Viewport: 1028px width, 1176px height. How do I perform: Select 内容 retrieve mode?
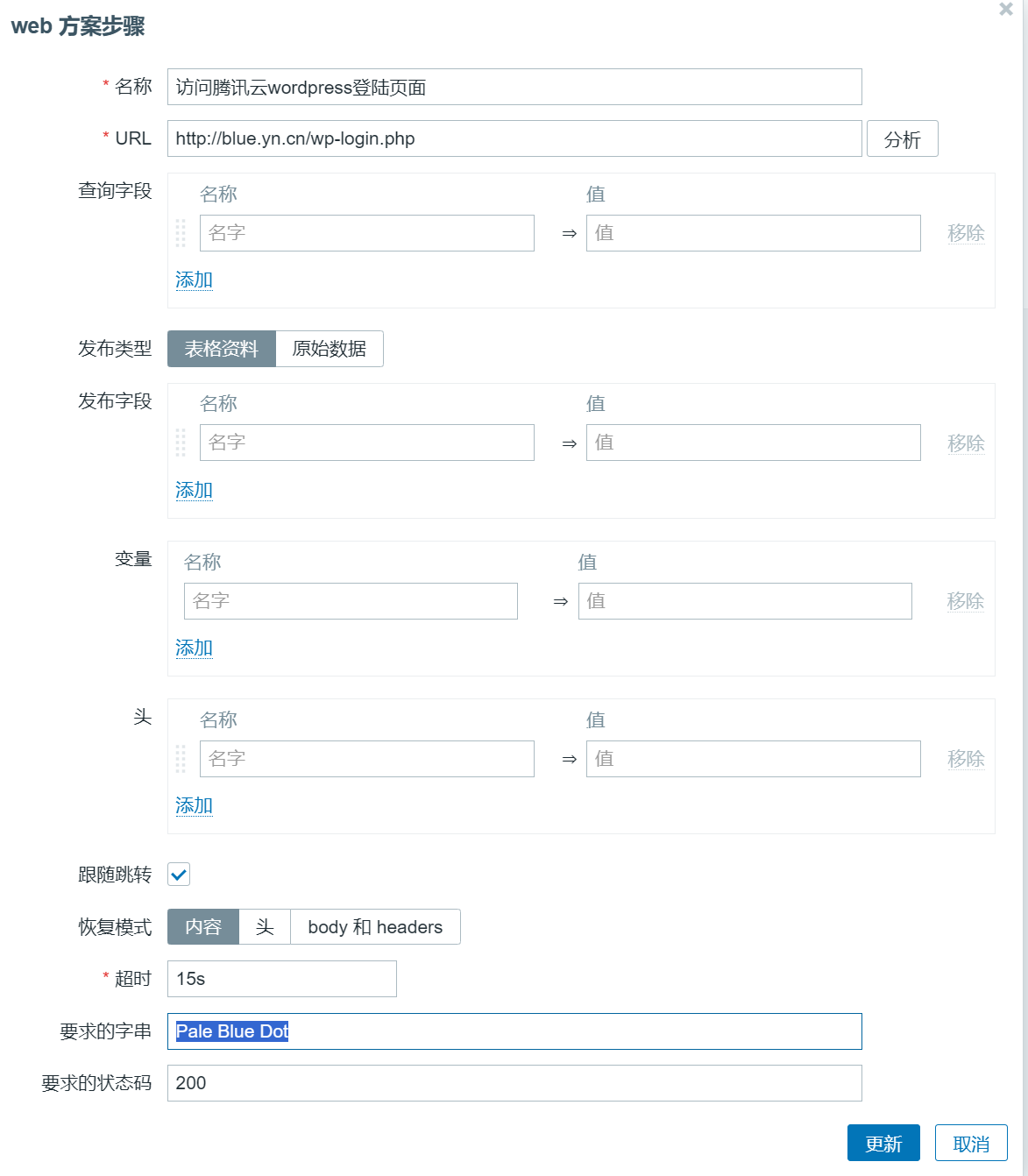203,927
